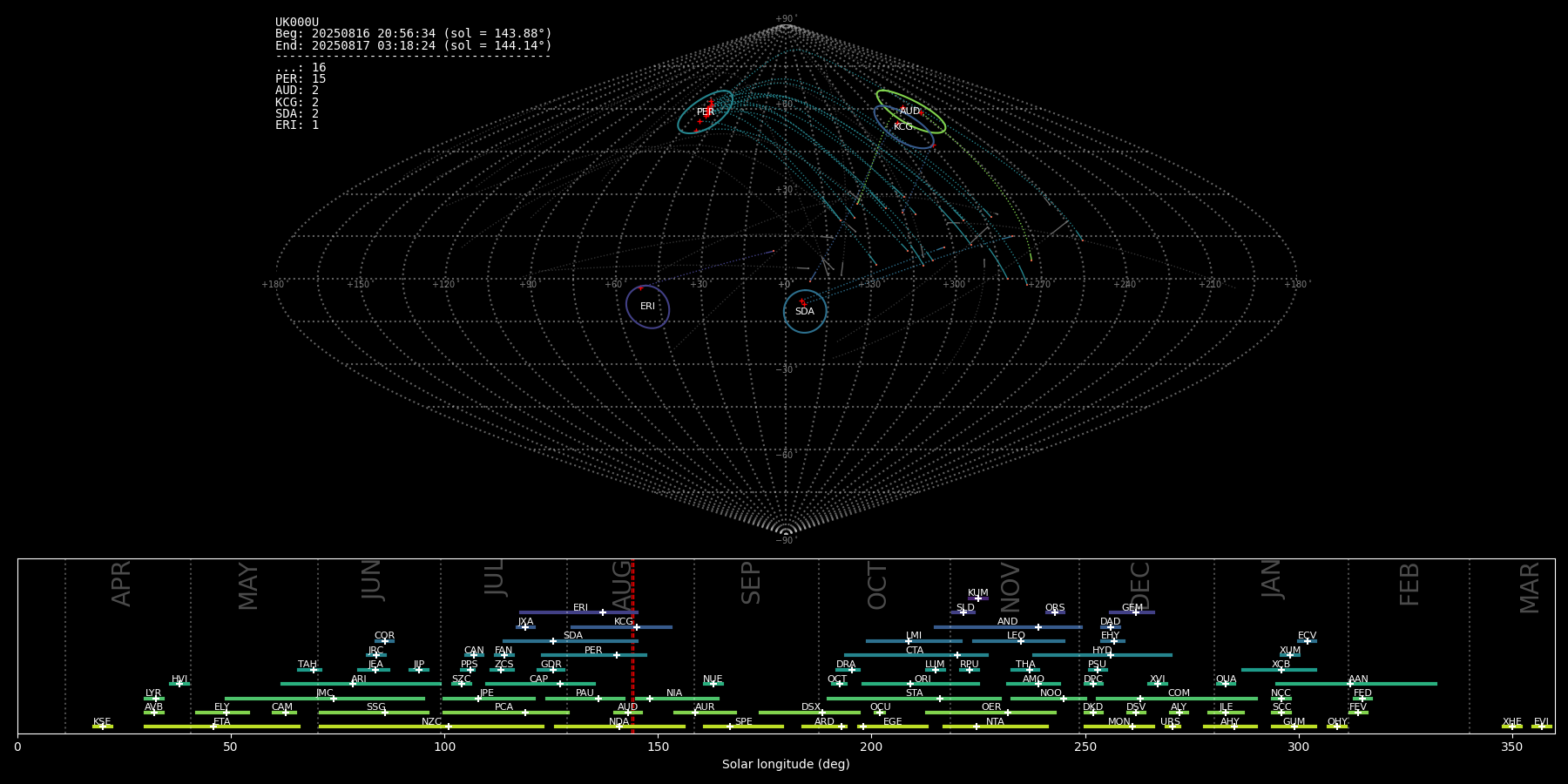The width and height of the screenshot is (1568, 784).
Task: Click the 150 tick on the solar longitude axis
Action: [658, 747]
